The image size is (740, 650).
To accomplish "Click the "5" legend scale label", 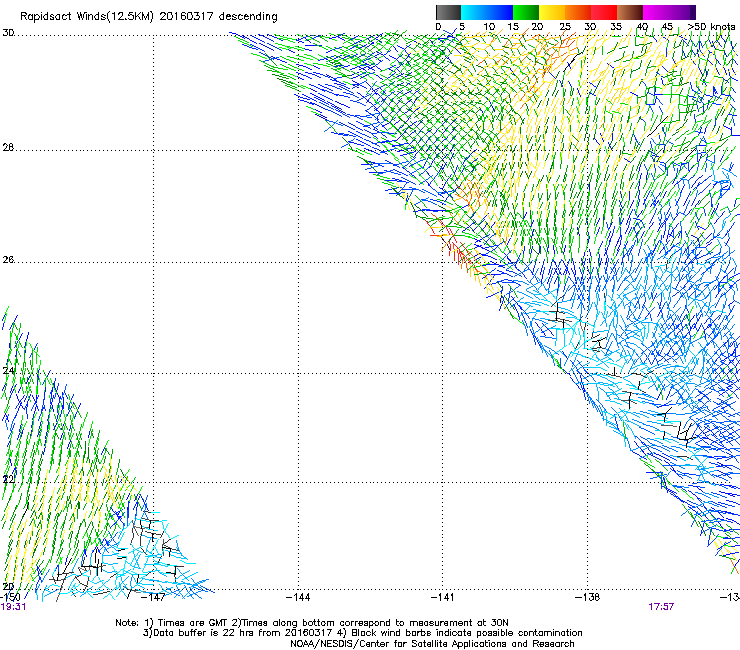I will [462, 26].
